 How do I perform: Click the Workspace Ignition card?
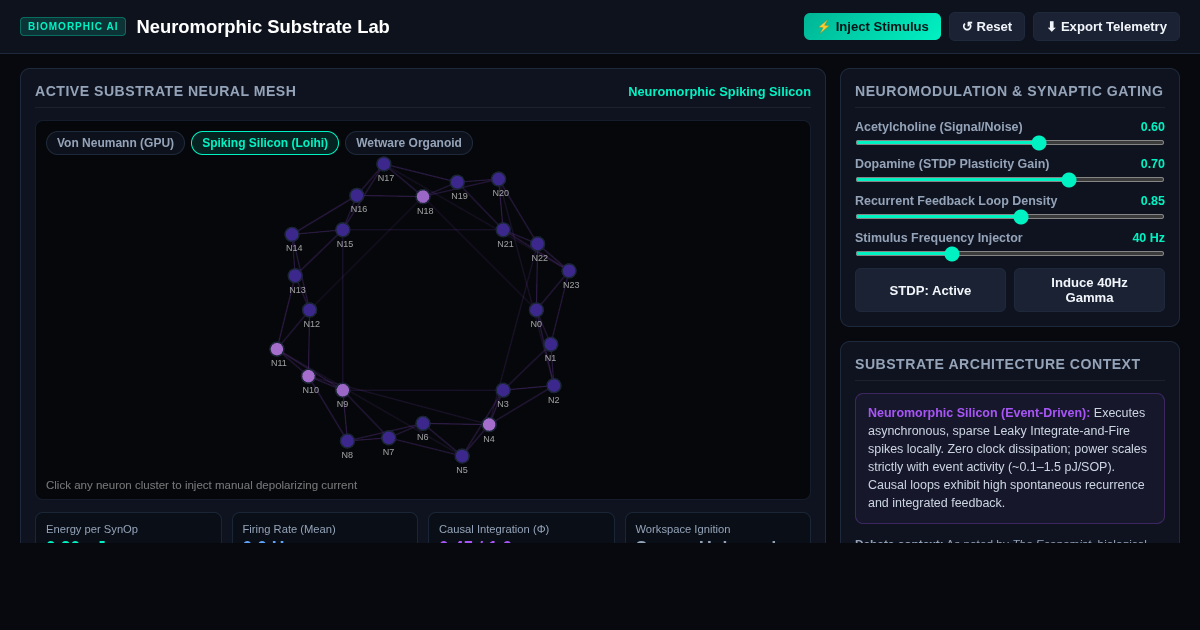[x=718, y=528]
